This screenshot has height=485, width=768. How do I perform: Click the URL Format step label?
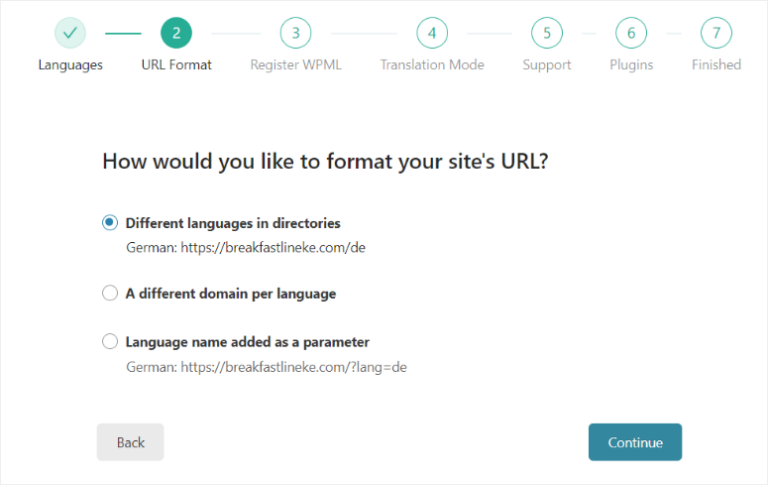176,65
